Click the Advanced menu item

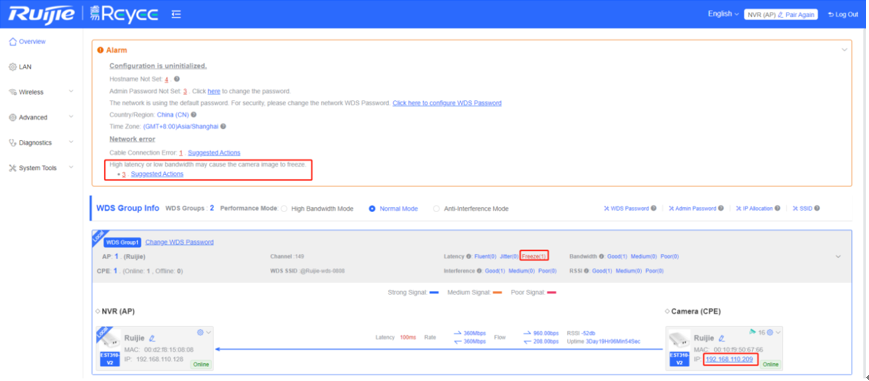click(33, 117)
